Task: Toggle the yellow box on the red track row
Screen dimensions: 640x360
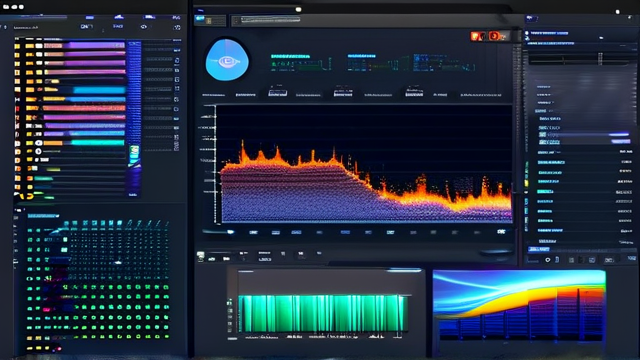Action: pyautogui.click(x=31, y=108)
